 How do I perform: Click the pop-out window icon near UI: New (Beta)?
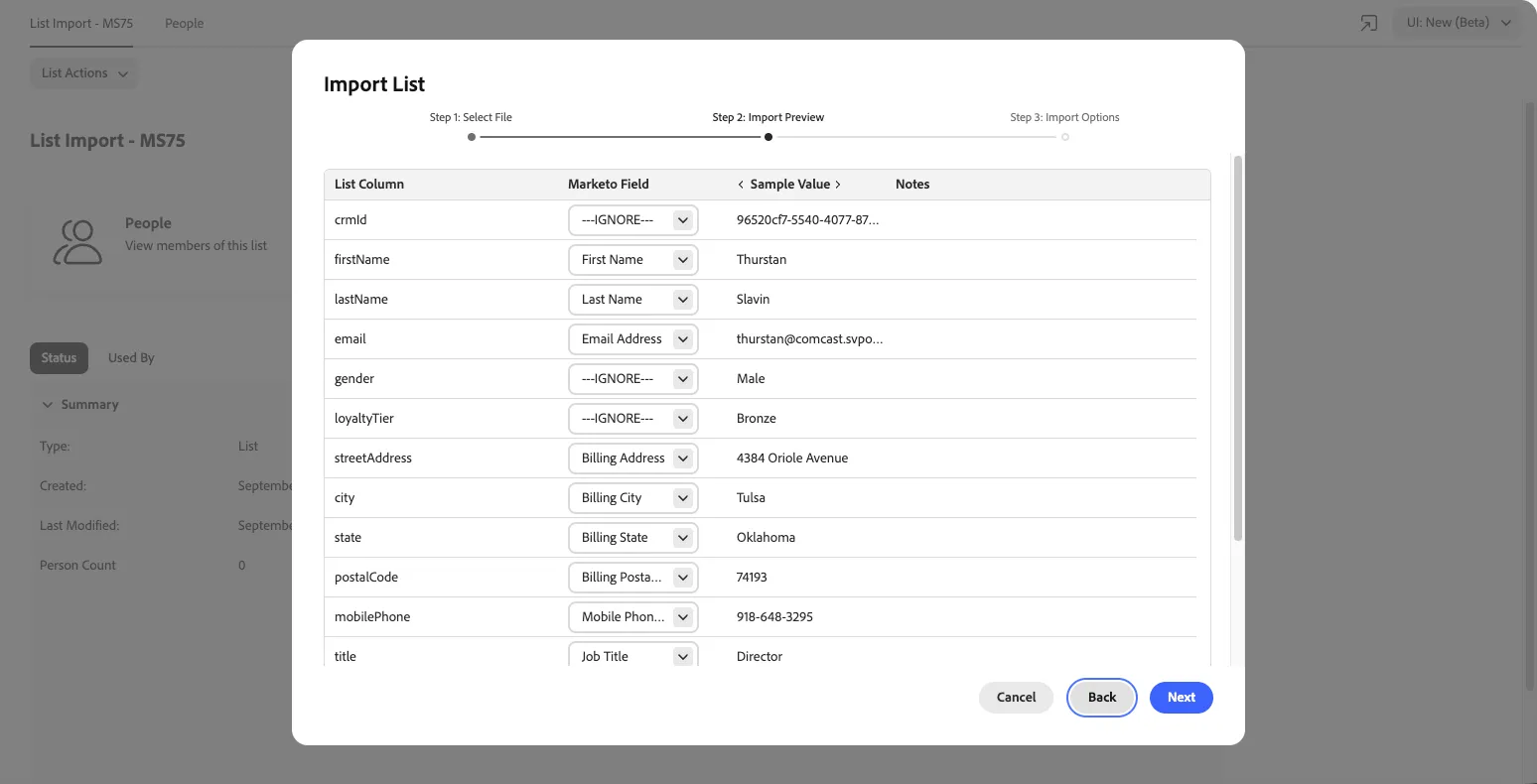(x=1369, y=23)
